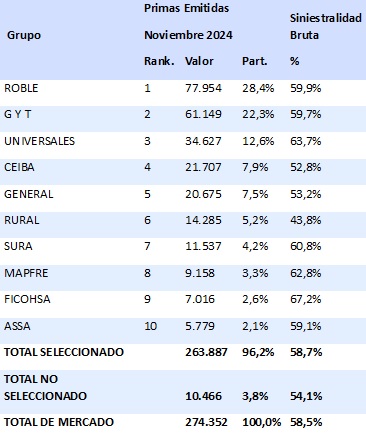Click TOTAL SELECCIONADO row label
Image resolution: width=366 pixels, height=445 pixels.
coord(64,352)
